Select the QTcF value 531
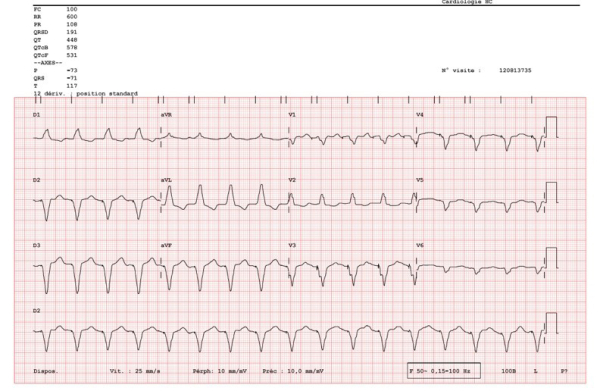The width and height of the screenshot is (600, 391). (x=72, y=55)
